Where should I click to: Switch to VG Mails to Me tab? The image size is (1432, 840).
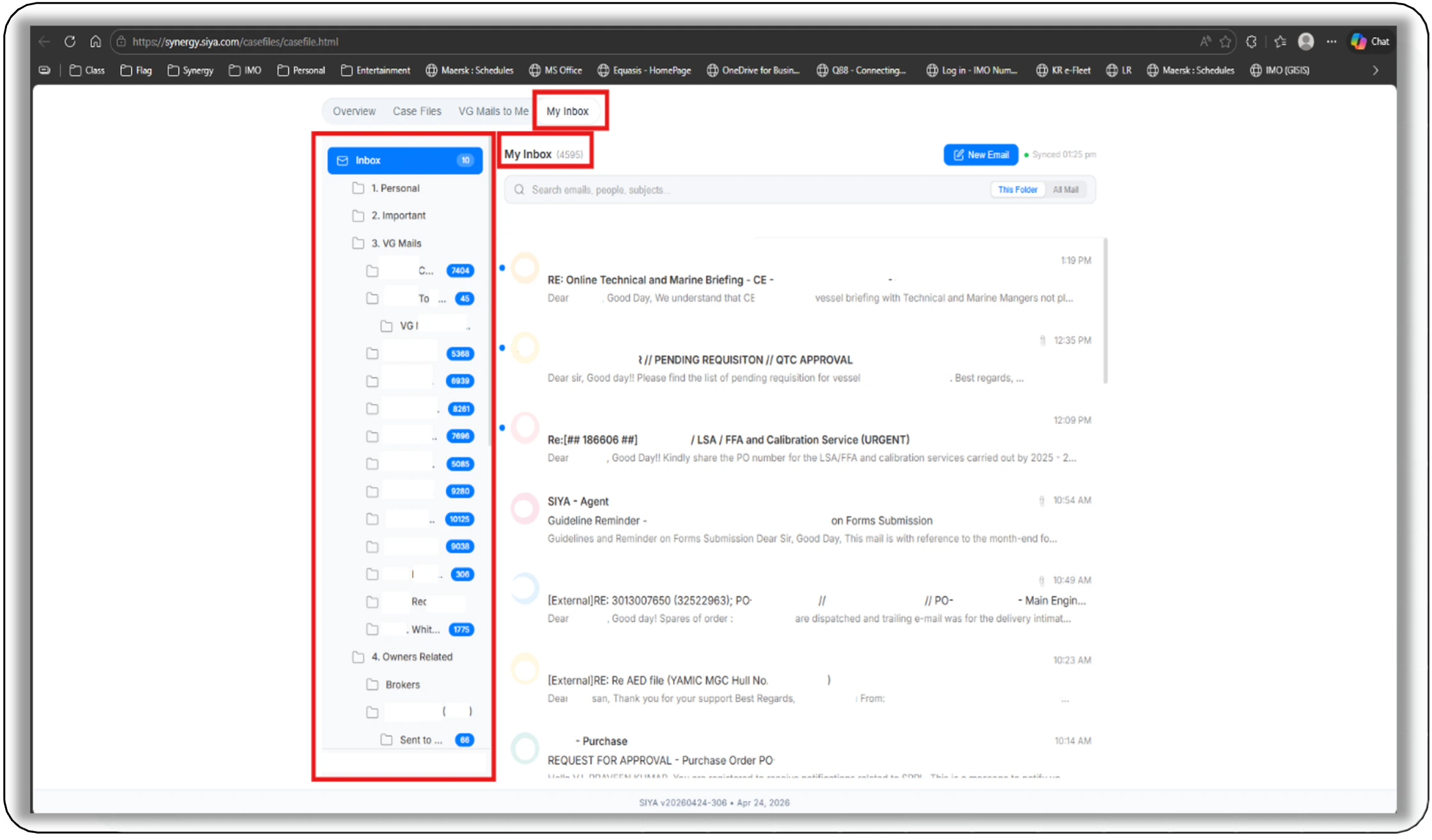coord(493,111)
